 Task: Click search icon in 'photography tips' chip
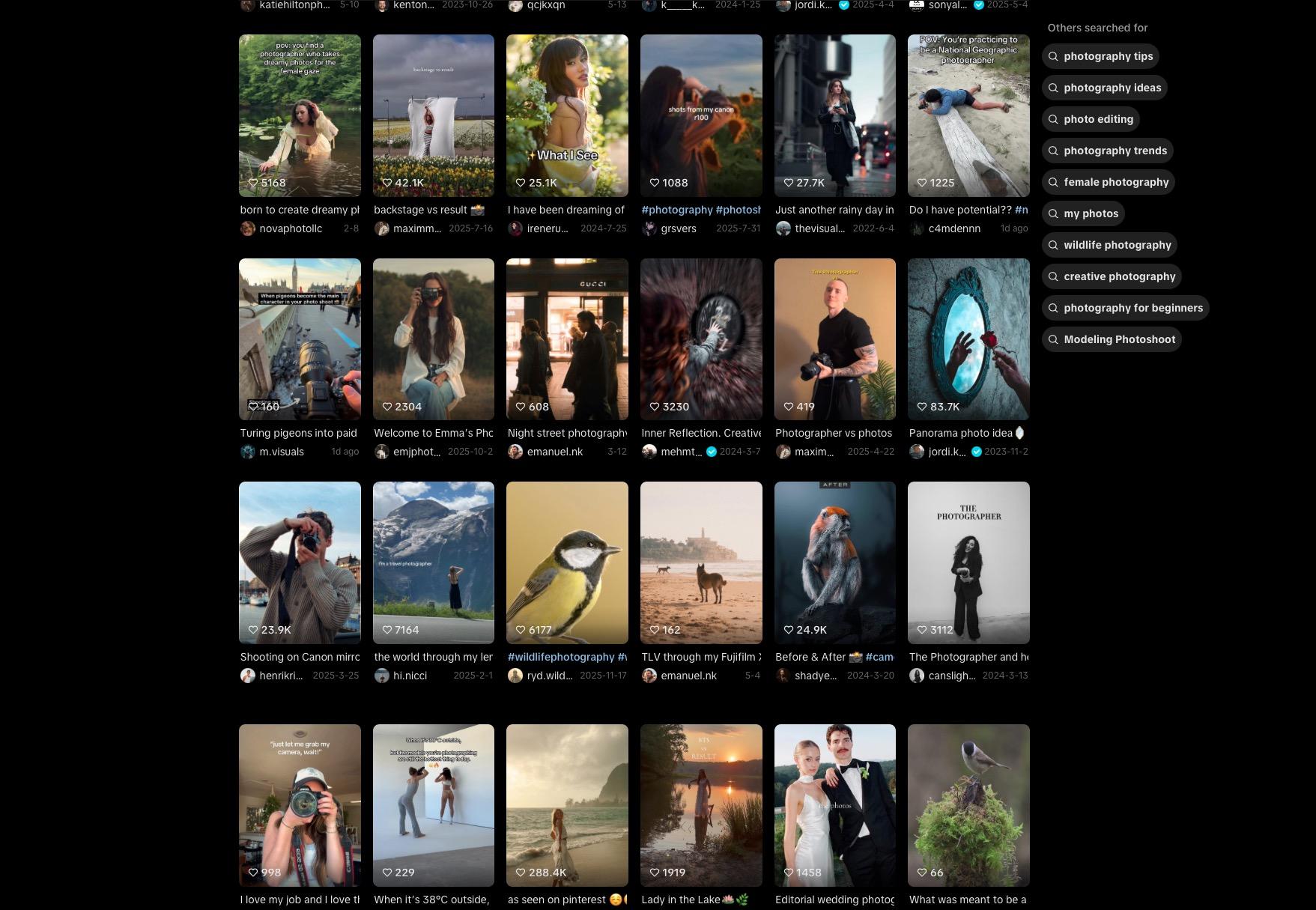(x=1053, y=56)
